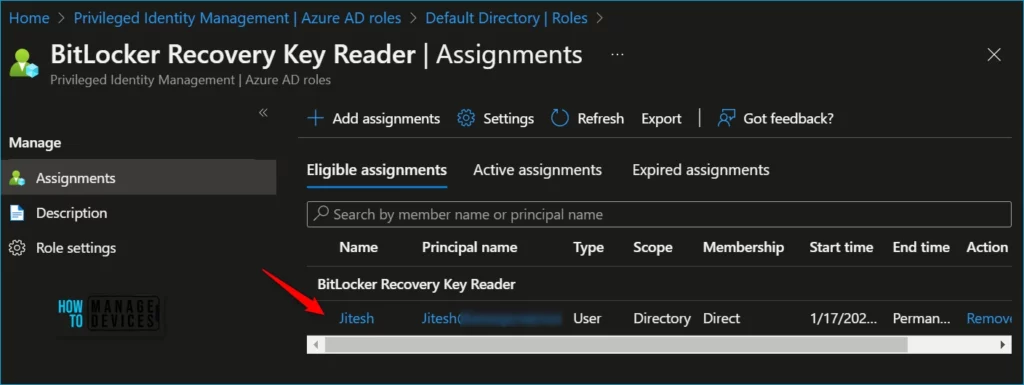Image resolution: width=1024 pixels, height=385 pixels.
Task: Sort by Principal name column header
Action: [470, 247]
